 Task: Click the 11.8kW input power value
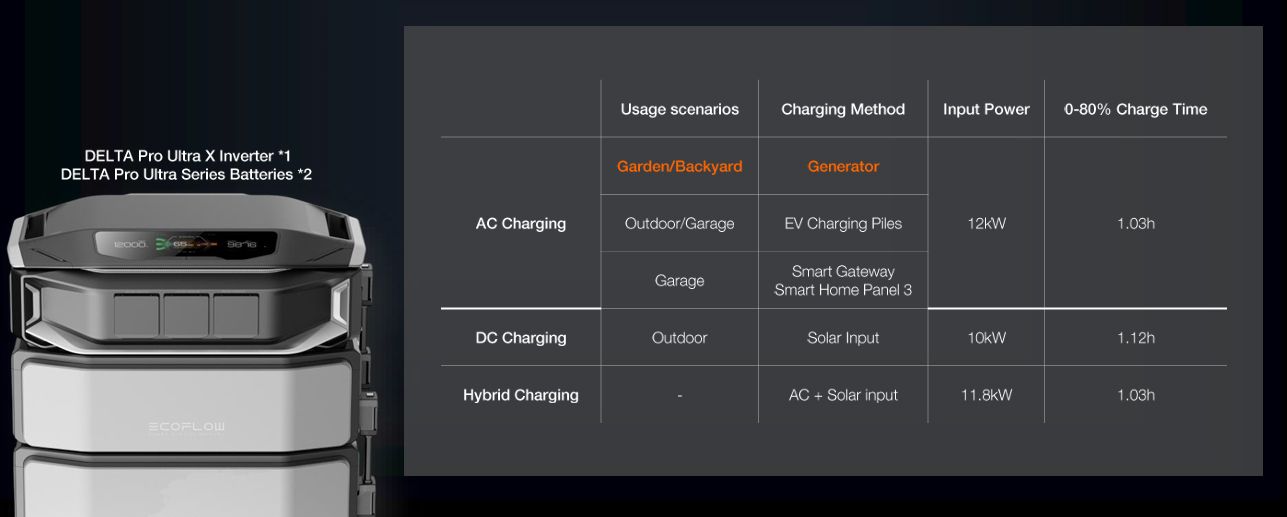coord(986,395)
